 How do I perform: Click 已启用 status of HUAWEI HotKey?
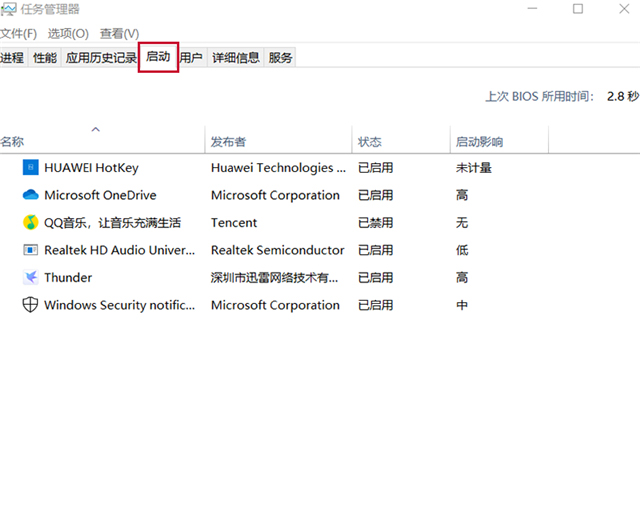(x=376, y=168)
